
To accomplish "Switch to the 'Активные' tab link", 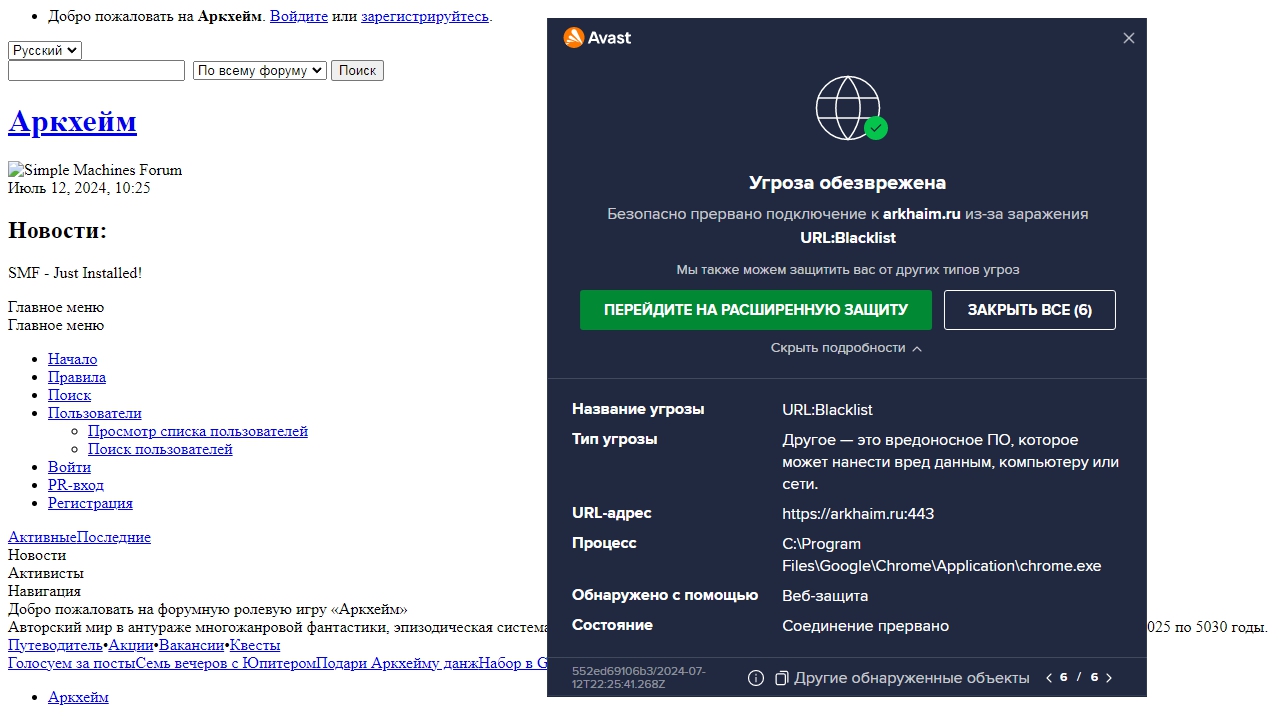I will [x=42, y=537].
